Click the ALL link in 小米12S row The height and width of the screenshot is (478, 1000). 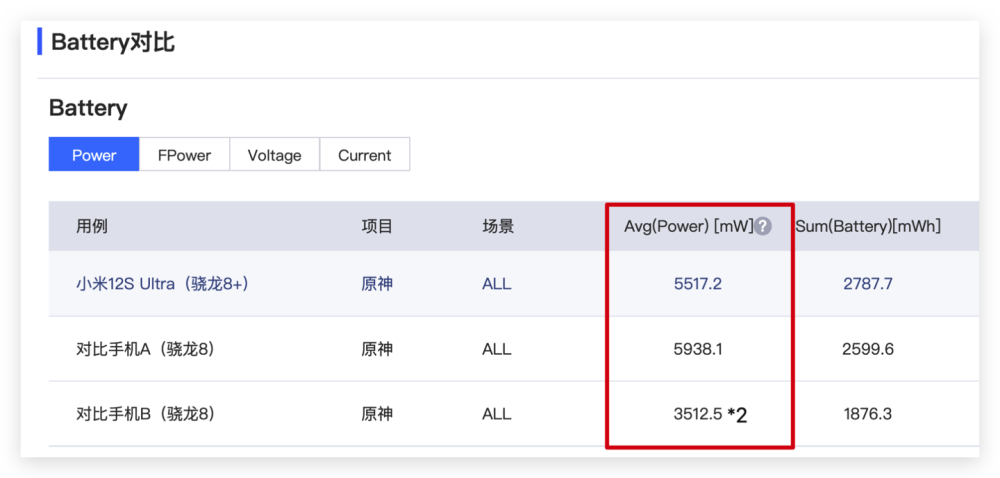click(496, 284)
